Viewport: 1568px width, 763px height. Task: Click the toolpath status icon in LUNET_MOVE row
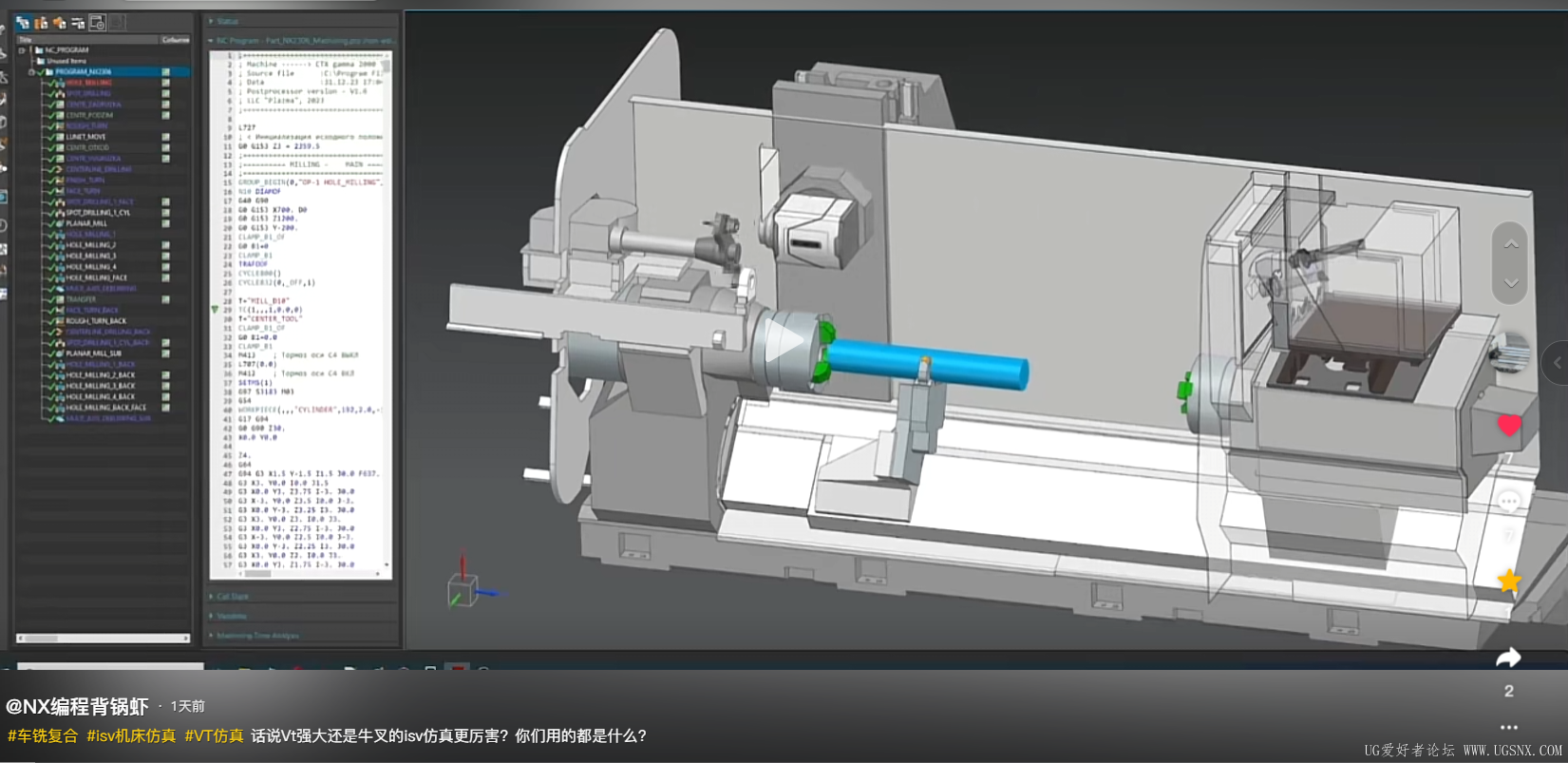[165, 137]
